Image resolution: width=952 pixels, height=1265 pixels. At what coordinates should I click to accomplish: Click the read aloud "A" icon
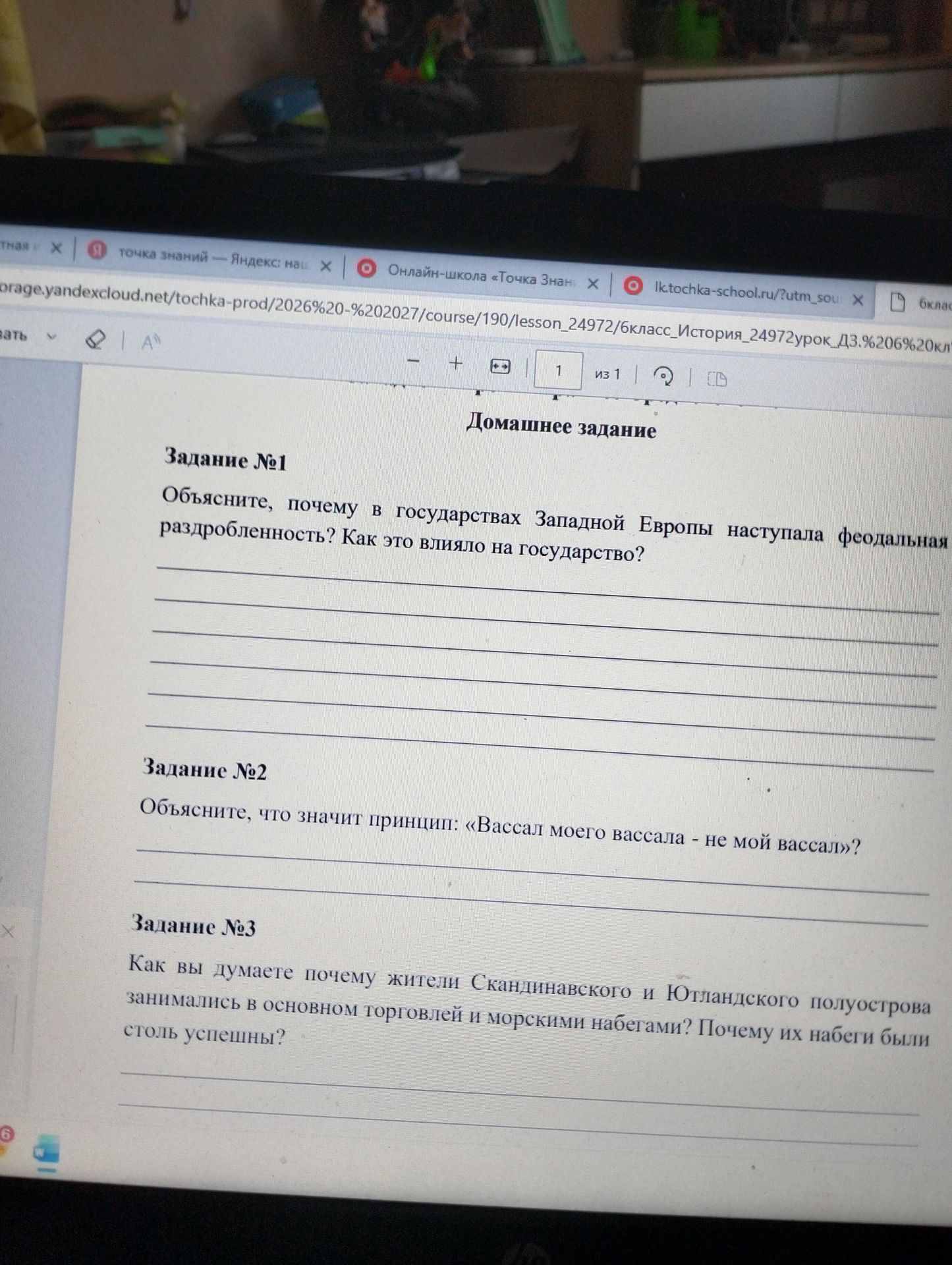click(x=151, y=342)
